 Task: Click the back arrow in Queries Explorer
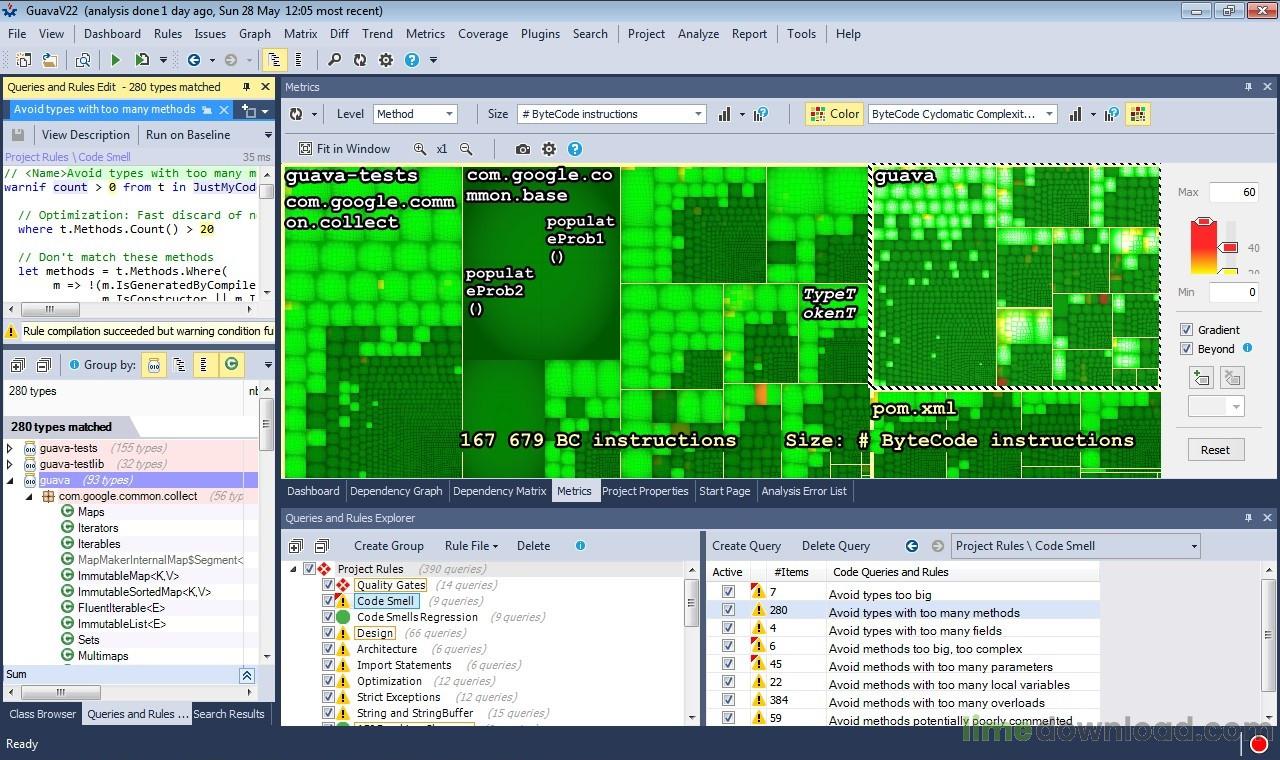pyautogui.click(x=911, y=546)
